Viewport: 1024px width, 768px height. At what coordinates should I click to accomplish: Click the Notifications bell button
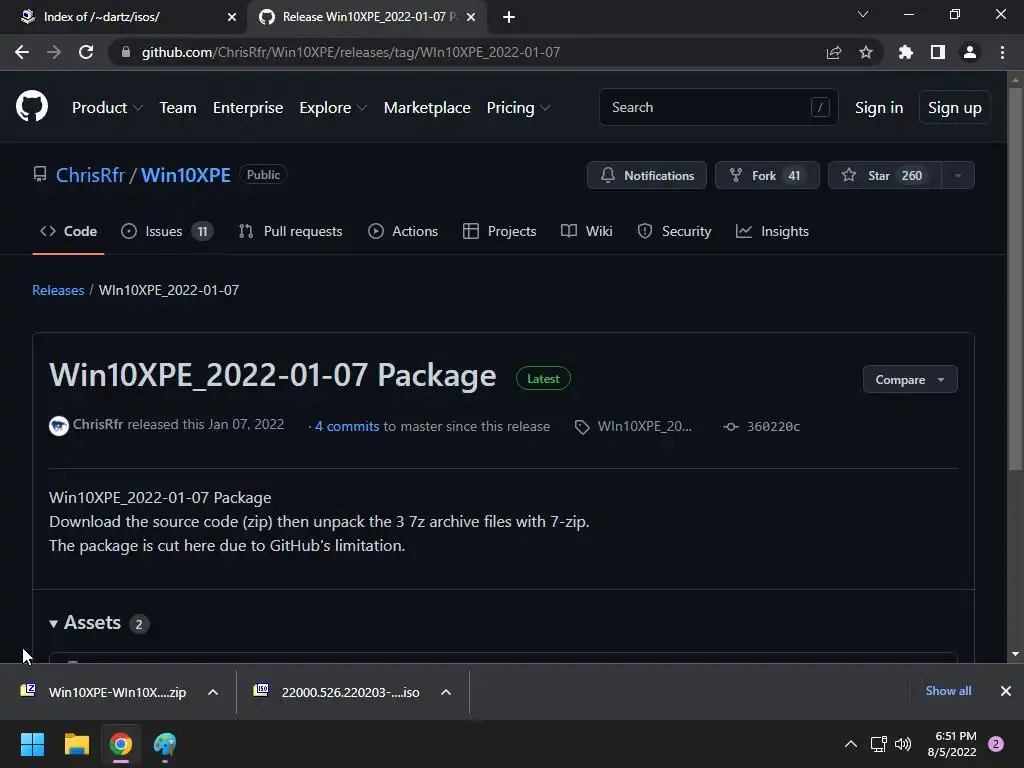click(647, 175)
